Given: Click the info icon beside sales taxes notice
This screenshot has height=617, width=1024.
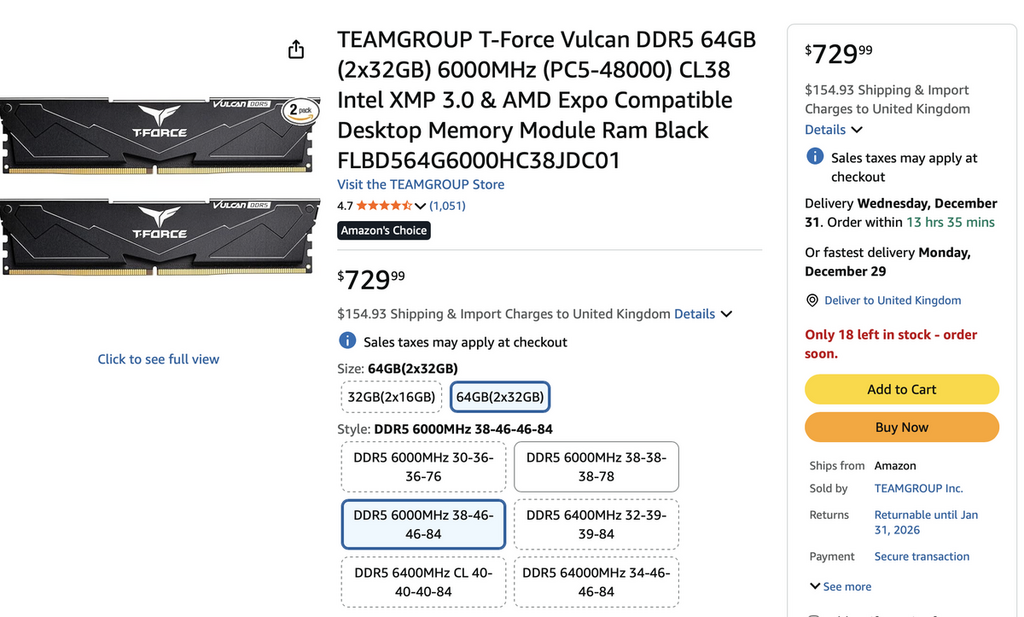Looking at the screenshot, I should [347, 341].
